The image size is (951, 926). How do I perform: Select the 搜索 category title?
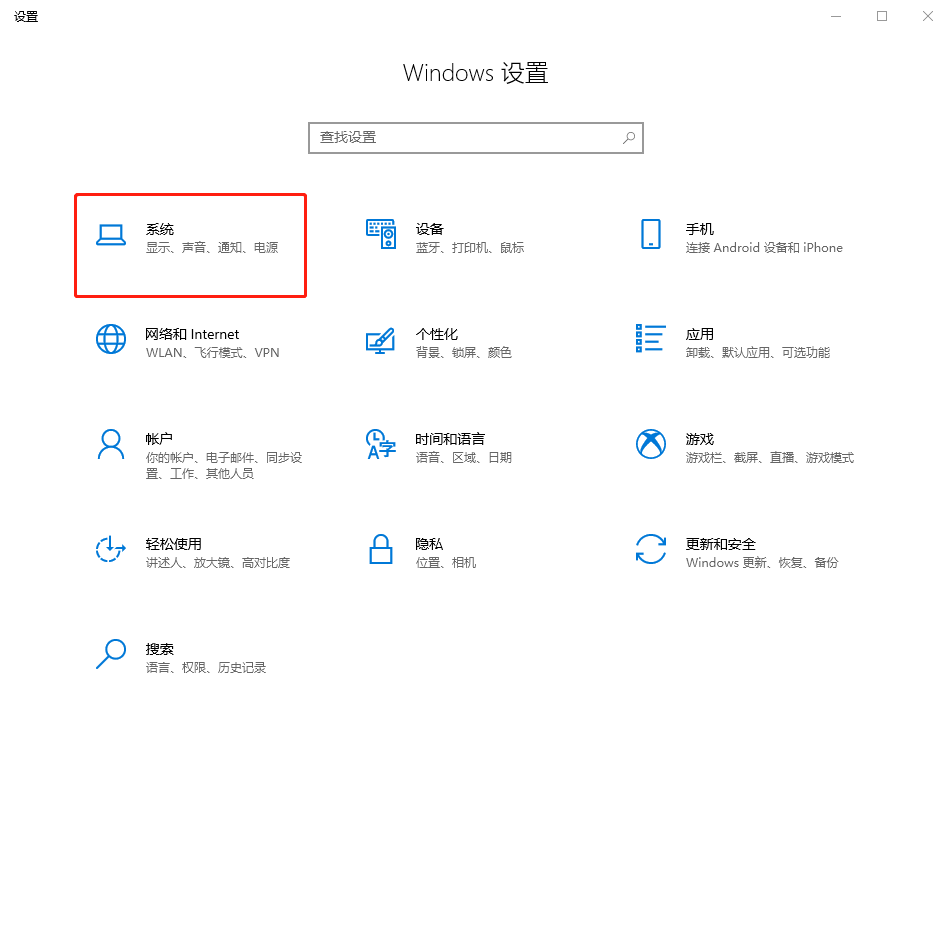pyautogui.click(x=160, y=649)
